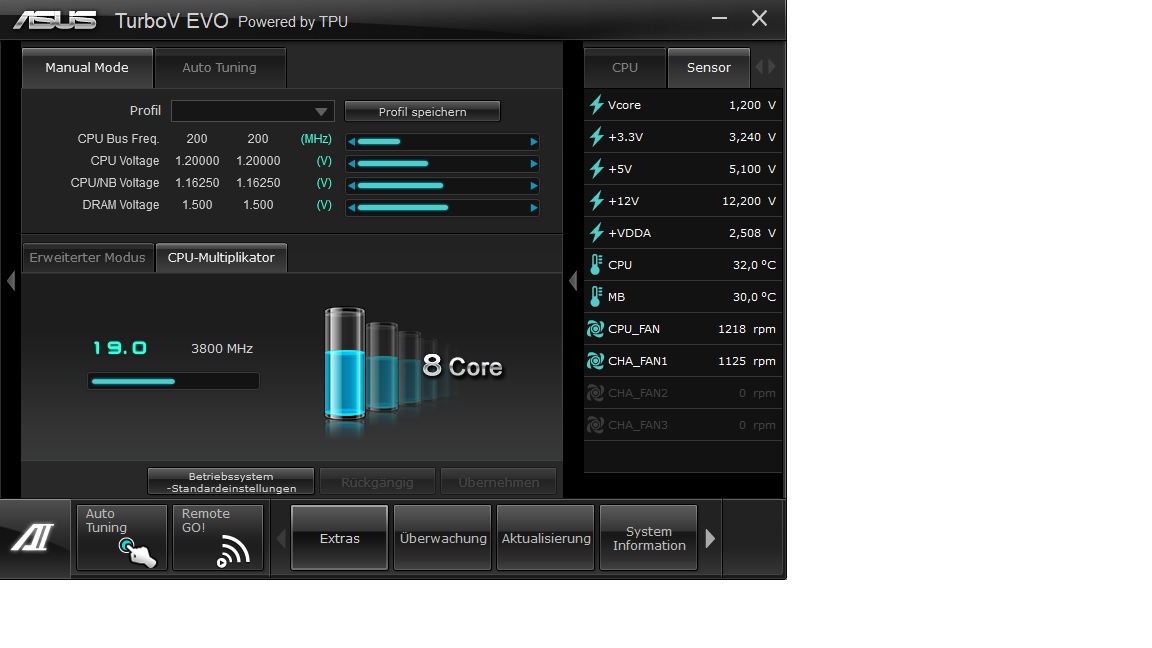Increase CPU Bus Freq. with right arrow

coord(534,141)
